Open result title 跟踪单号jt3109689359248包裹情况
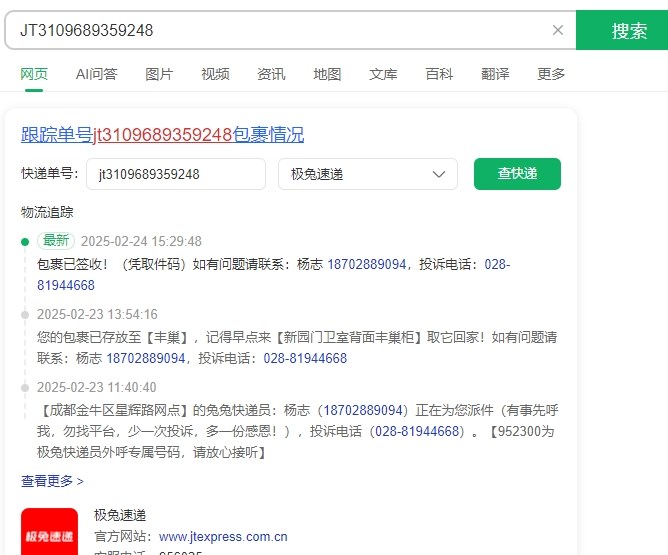Screen dimensions: 668x555 (162, 135)
